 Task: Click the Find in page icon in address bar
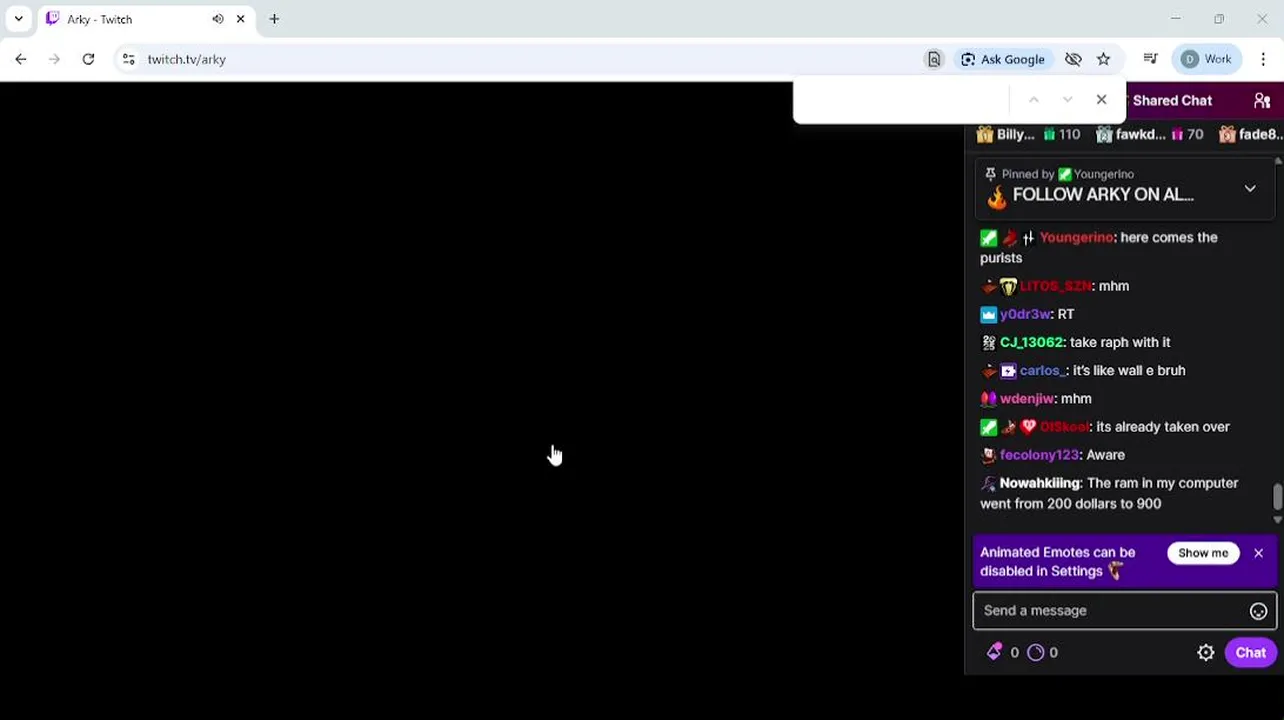coord(934,59)
